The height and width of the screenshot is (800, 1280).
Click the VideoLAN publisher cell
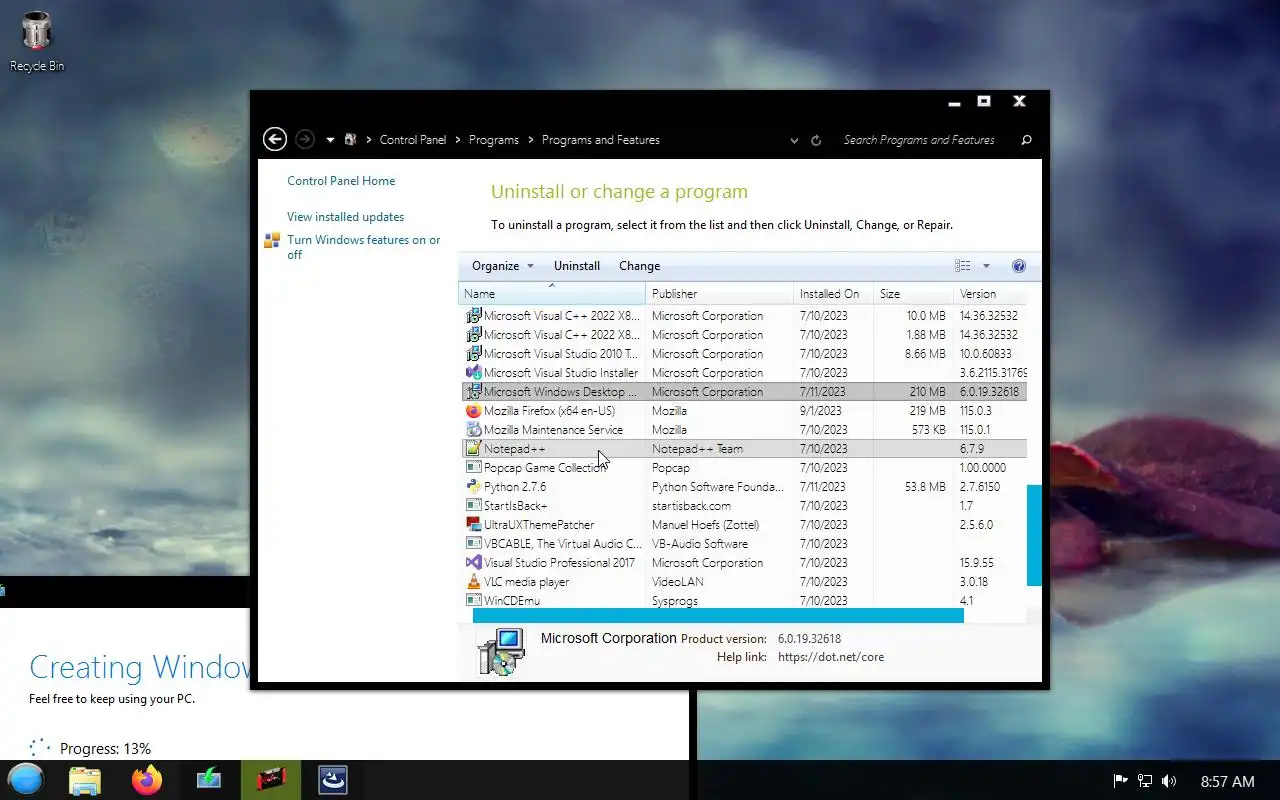pos(678,582)
